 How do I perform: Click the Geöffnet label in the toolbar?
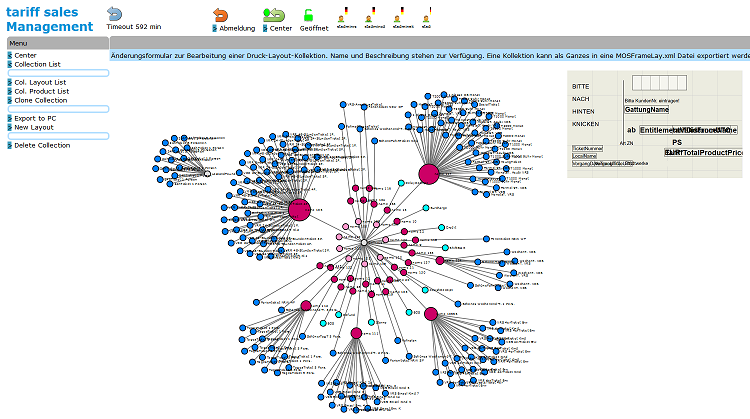[x=314, y=28]
